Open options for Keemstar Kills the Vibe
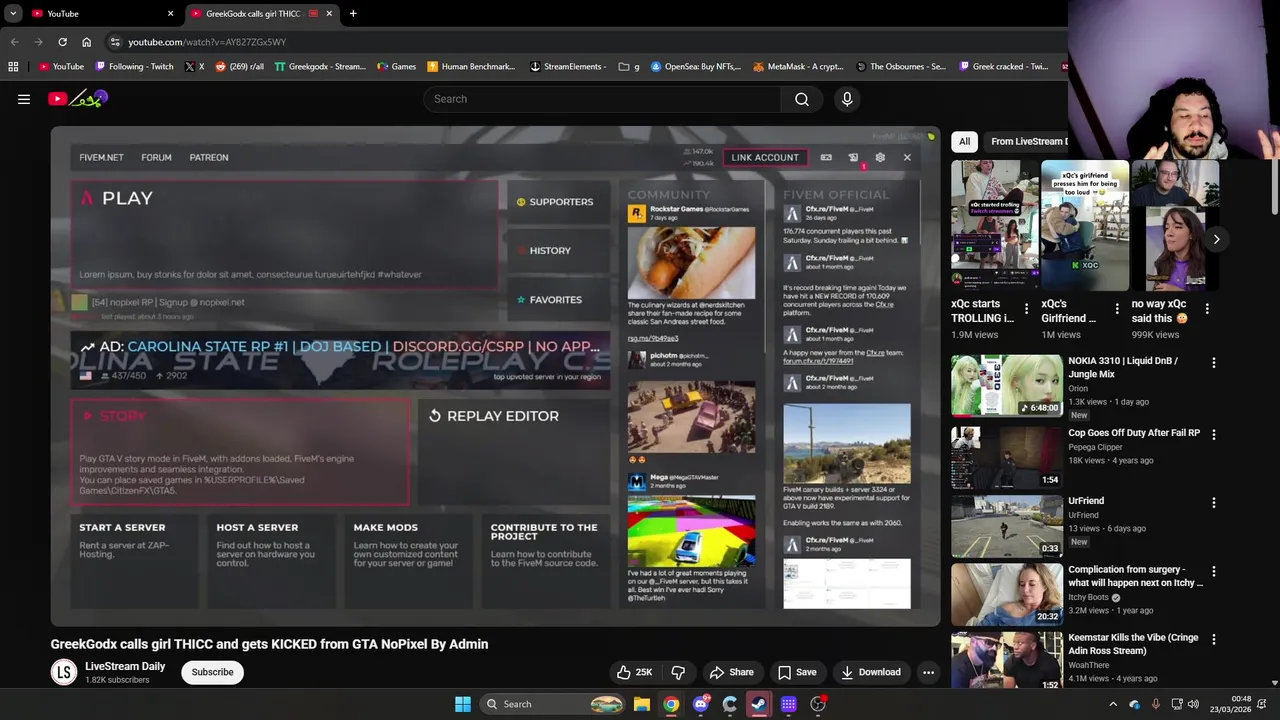 point(1213,639)
